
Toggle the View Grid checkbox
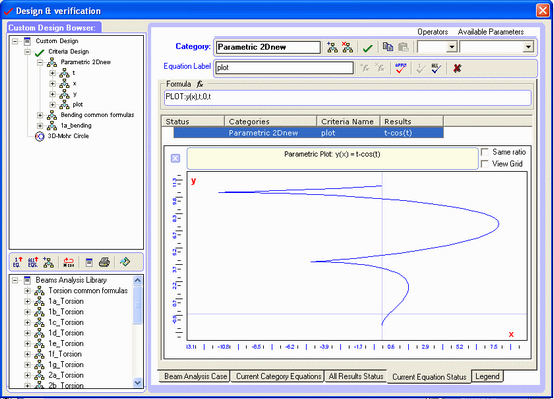[485, 164]
